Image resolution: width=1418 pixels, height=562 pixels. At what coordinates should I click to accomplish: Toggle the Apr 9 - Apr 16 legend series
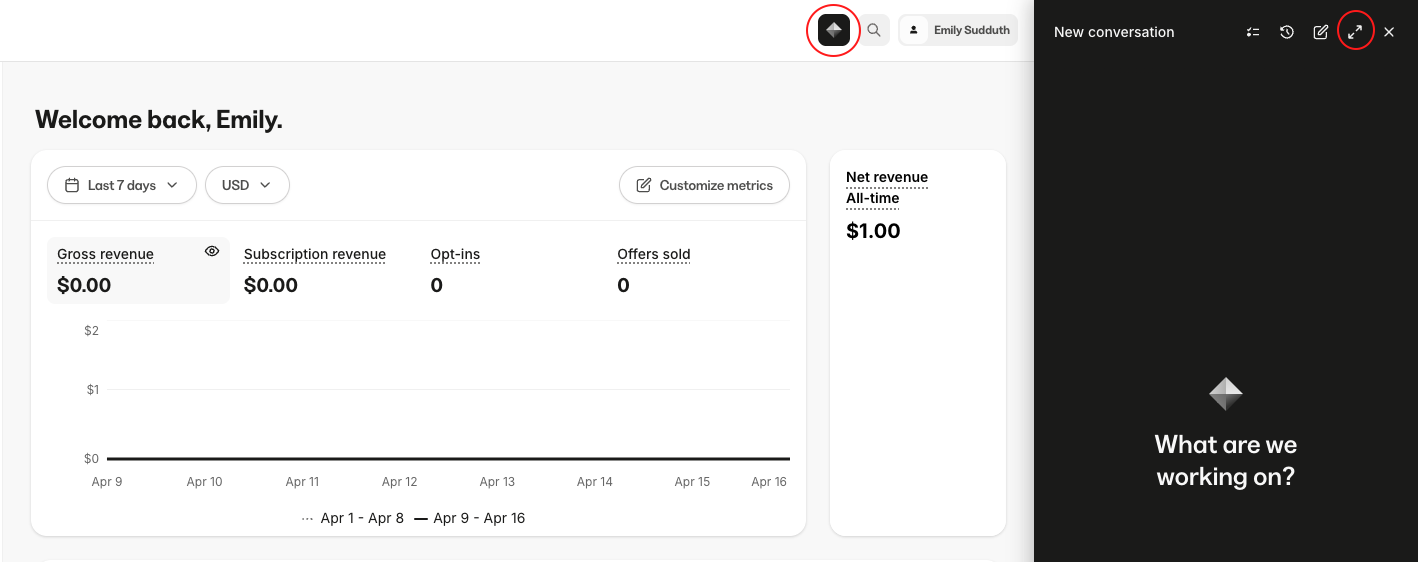(x=470, y=518)
